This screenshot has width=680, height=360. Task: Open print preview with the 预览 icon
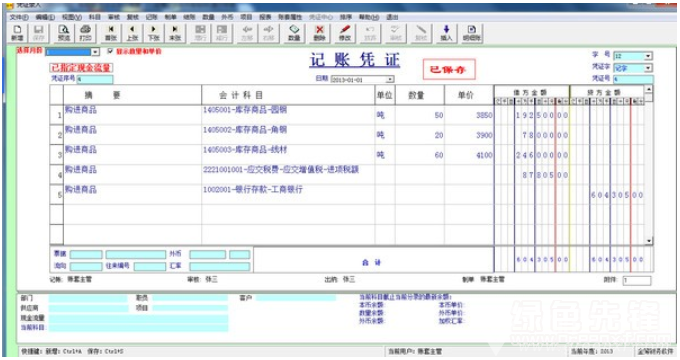click(64, 33)
